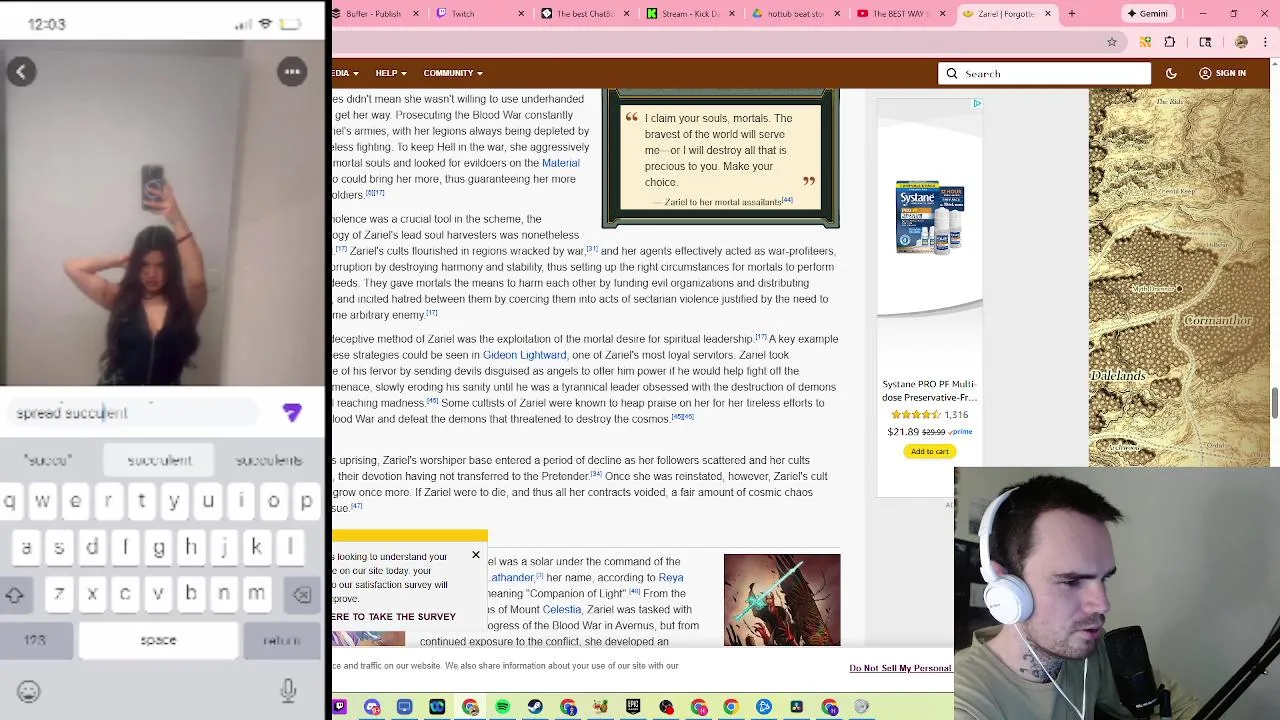Switch to the Stream - Kick tab
Image resolution: width=1280 pixels, height=720 pixels.
(690, 14)
